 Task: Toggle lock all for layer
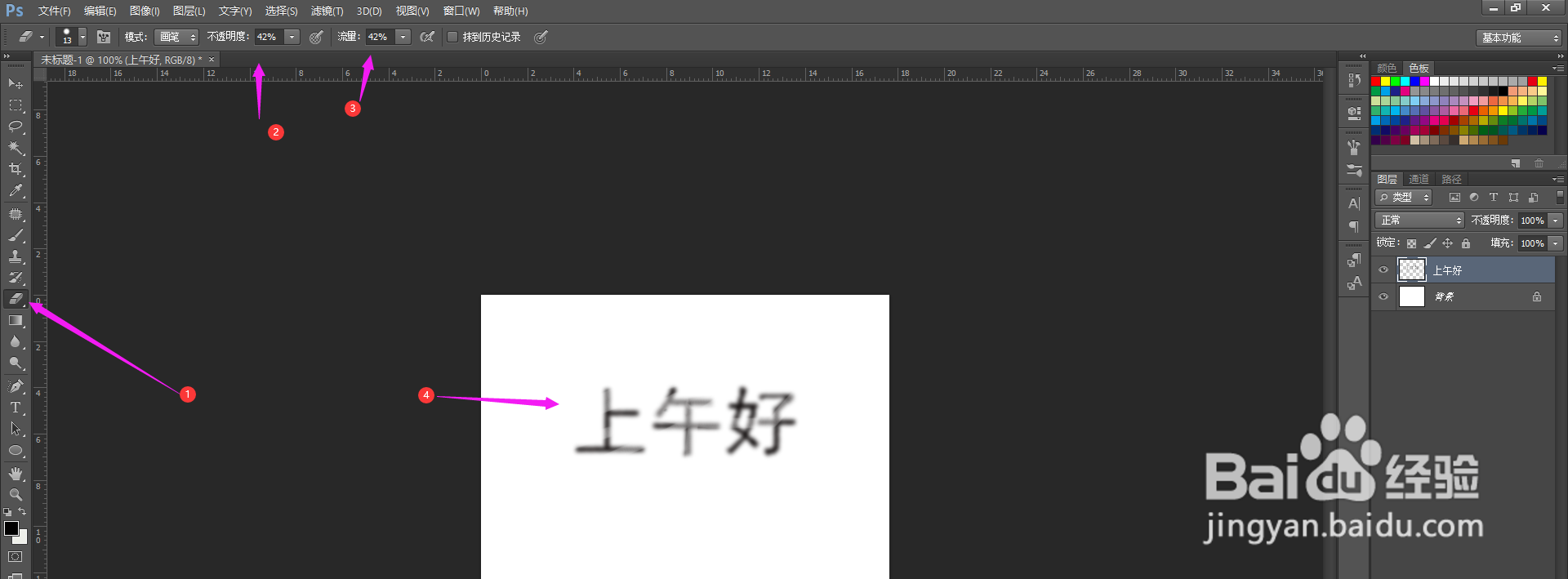point(1466,243)
